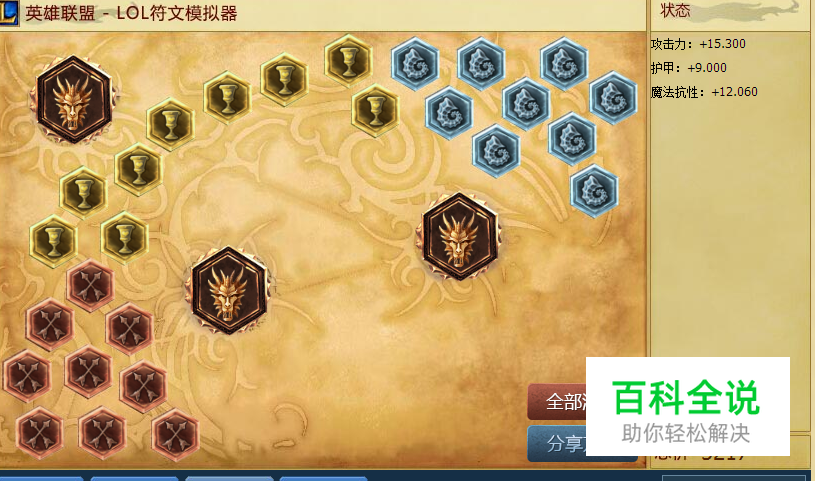Pick the dragon quintessence beside the red marks
Image resolution: width=815 pixels, height=481 pixels.
pyautogui.click(x=229, y=291)
